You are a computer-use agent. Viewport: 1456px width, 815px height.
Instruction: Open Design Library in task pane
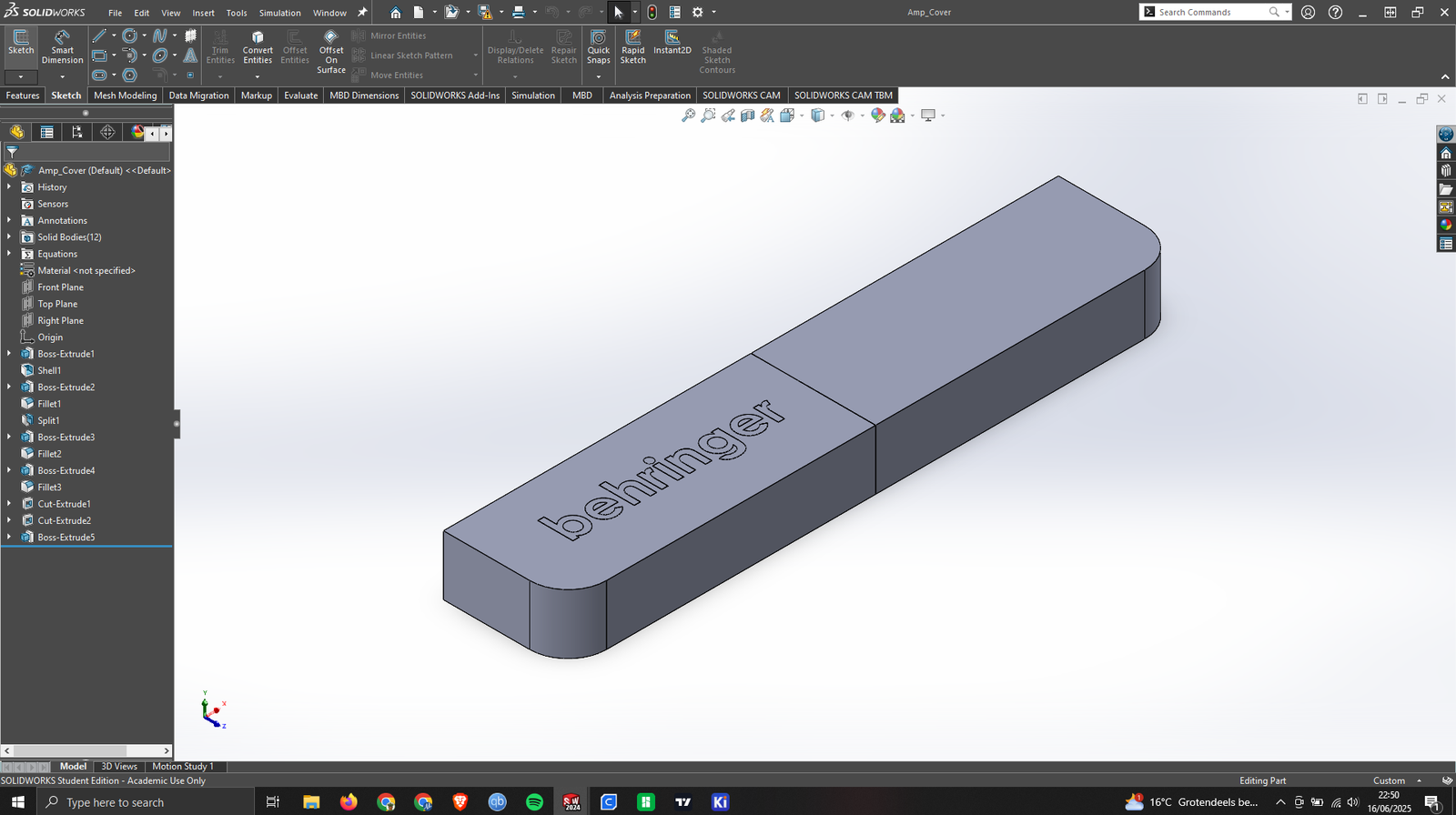click(x=1446, y=171)
